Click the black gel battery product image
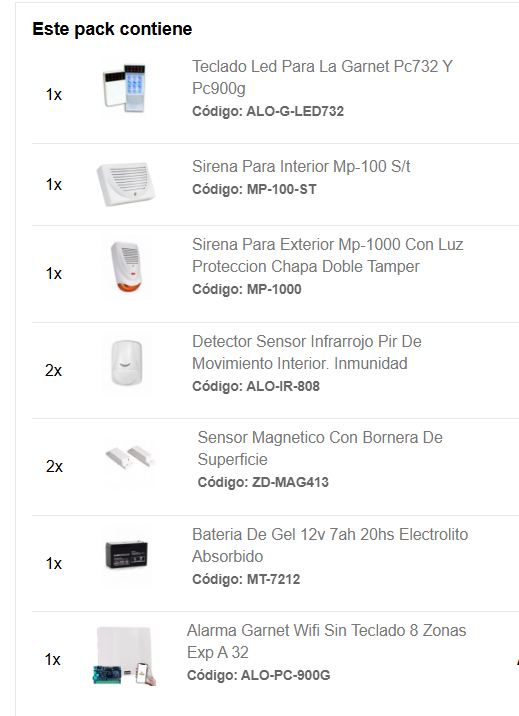The width and height of the screenshot is (519, 716). pos(126,555)
